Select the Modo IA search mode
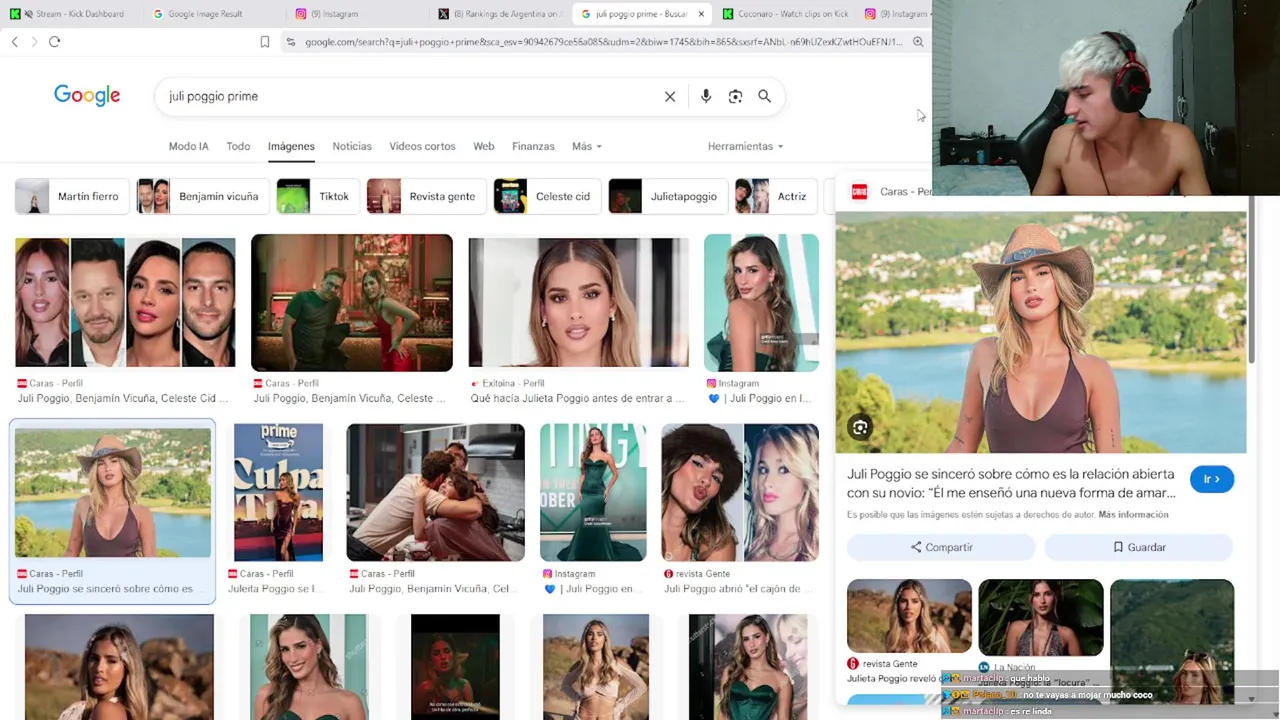The width and height of the screenshot is (1280, 720). (x=188, y=146)
